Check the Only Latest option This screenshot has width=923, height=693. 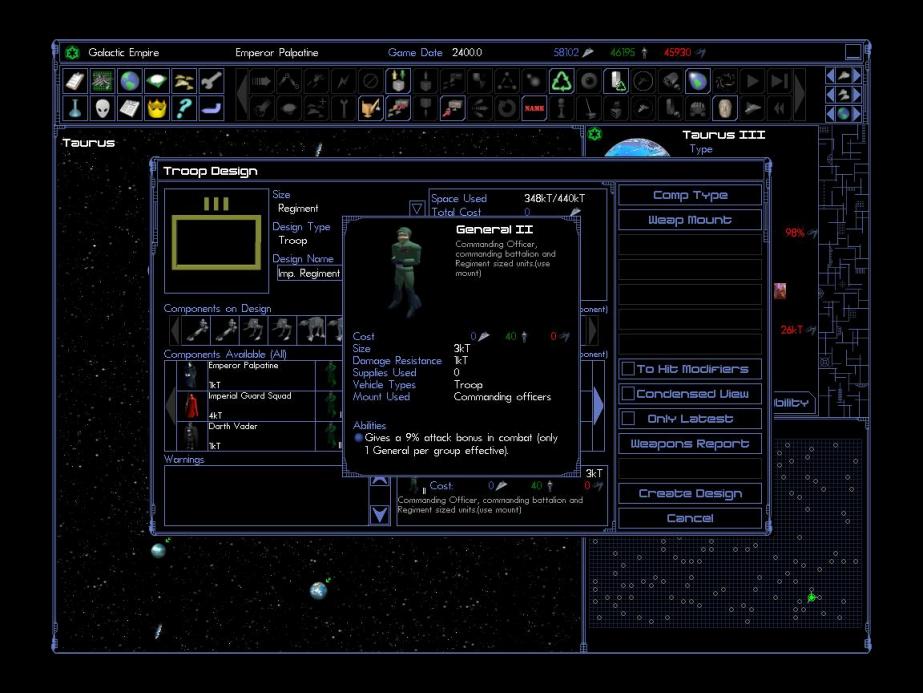[x=628, y=419]
